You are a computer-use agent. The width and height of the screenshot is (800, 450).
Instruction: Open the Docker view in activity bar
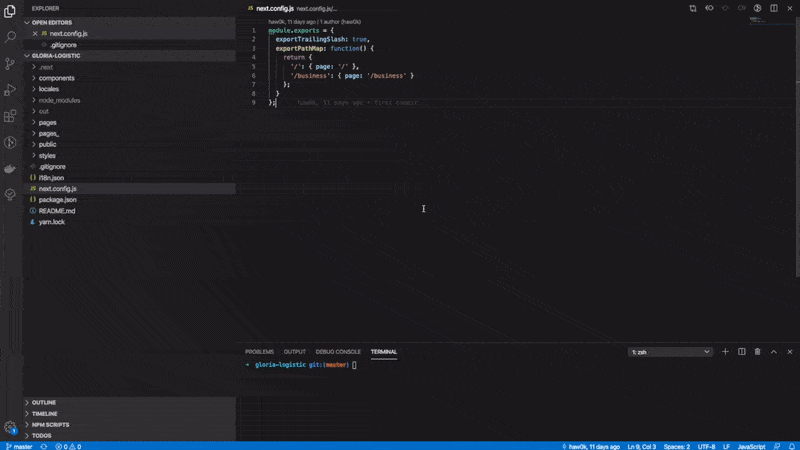click(10, 169)
